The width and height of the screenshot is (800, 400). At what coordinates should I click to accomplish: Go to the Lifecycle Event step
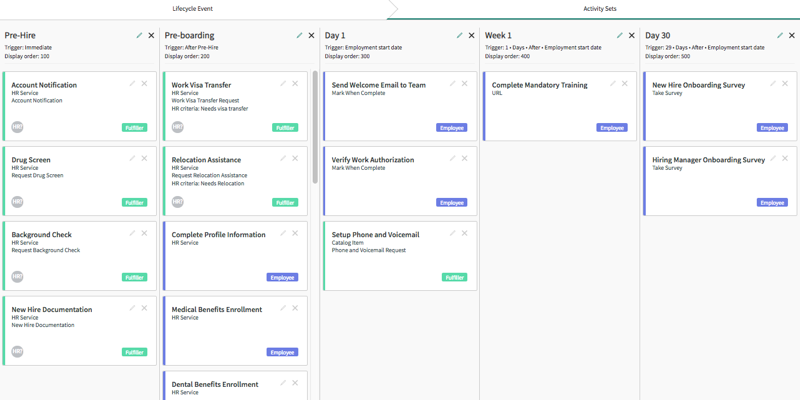(192, 9)
